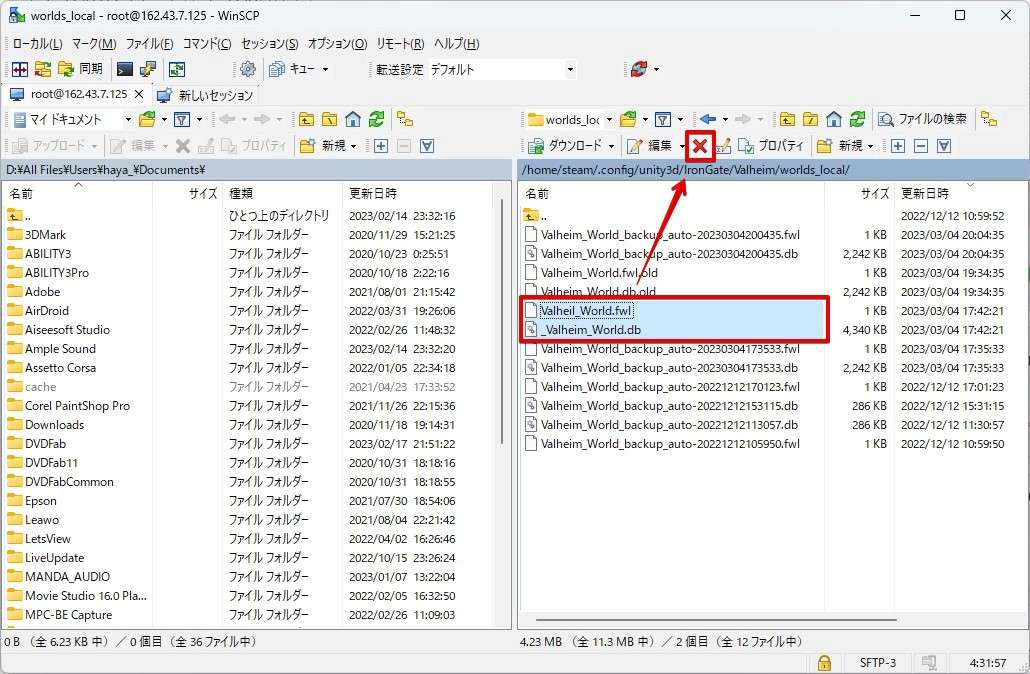Click the キュー queue icon
This screenshot has width=1030, height=674.
[x=292, y=69]
